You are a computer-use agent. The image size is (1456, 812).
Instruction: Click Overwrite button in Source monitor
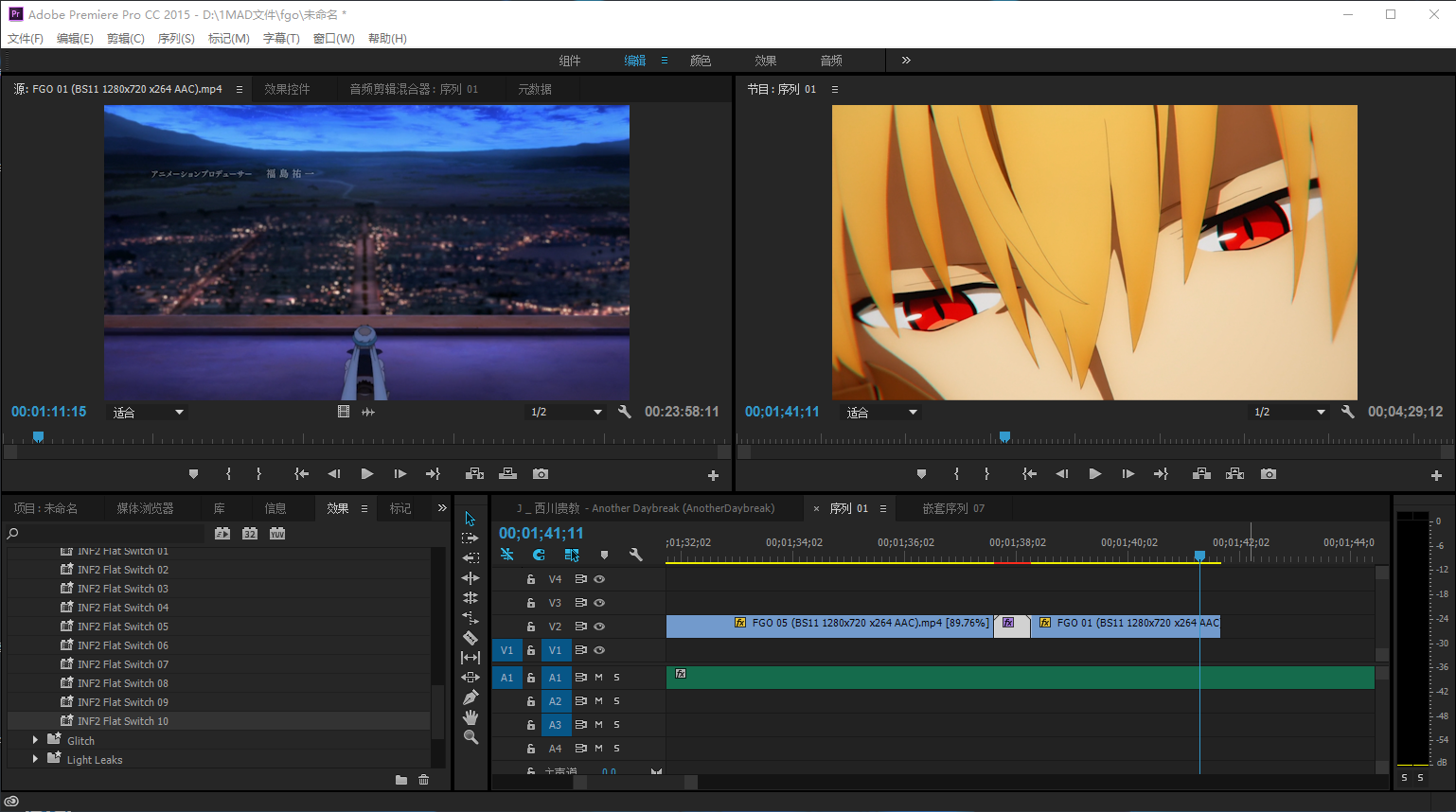tap(507, 473)
